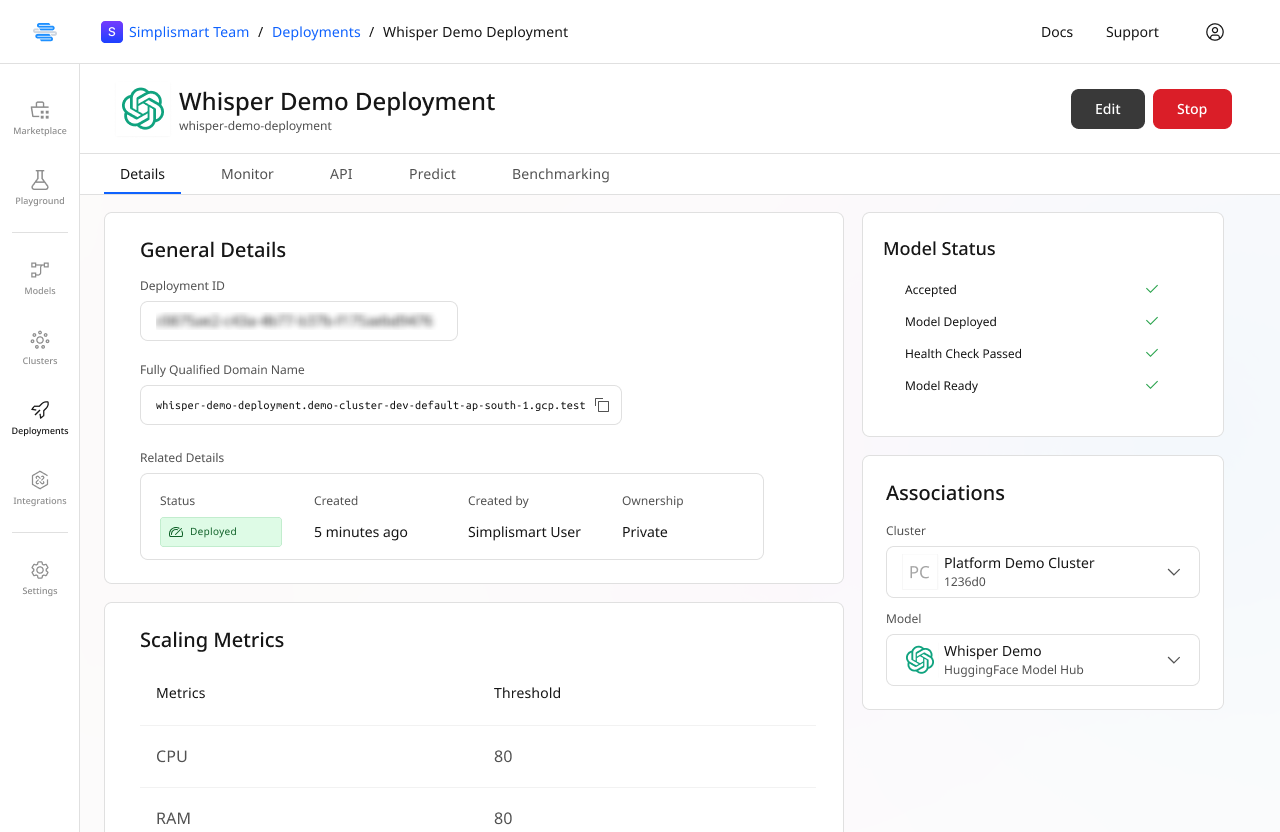Open the Benchmarking tab

click(561, 174)
